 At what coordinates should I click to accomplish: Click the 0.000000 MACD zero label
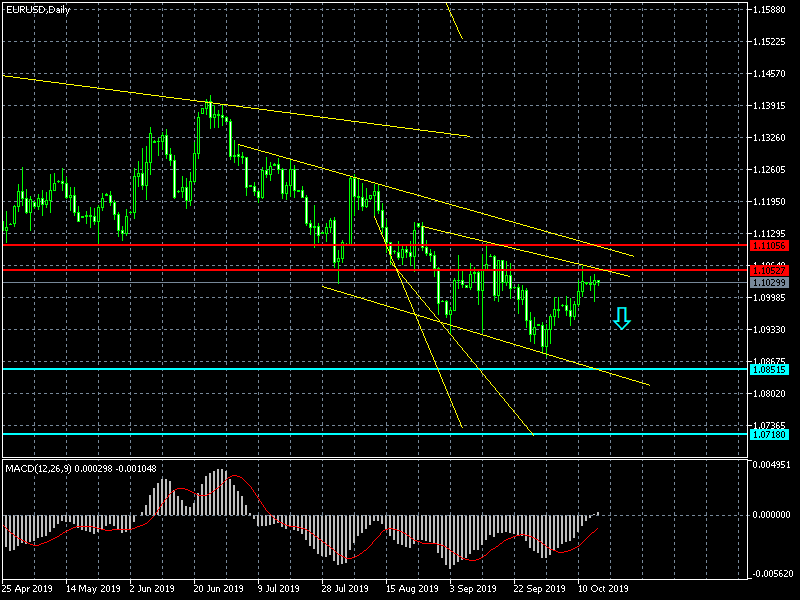(771, 515)
